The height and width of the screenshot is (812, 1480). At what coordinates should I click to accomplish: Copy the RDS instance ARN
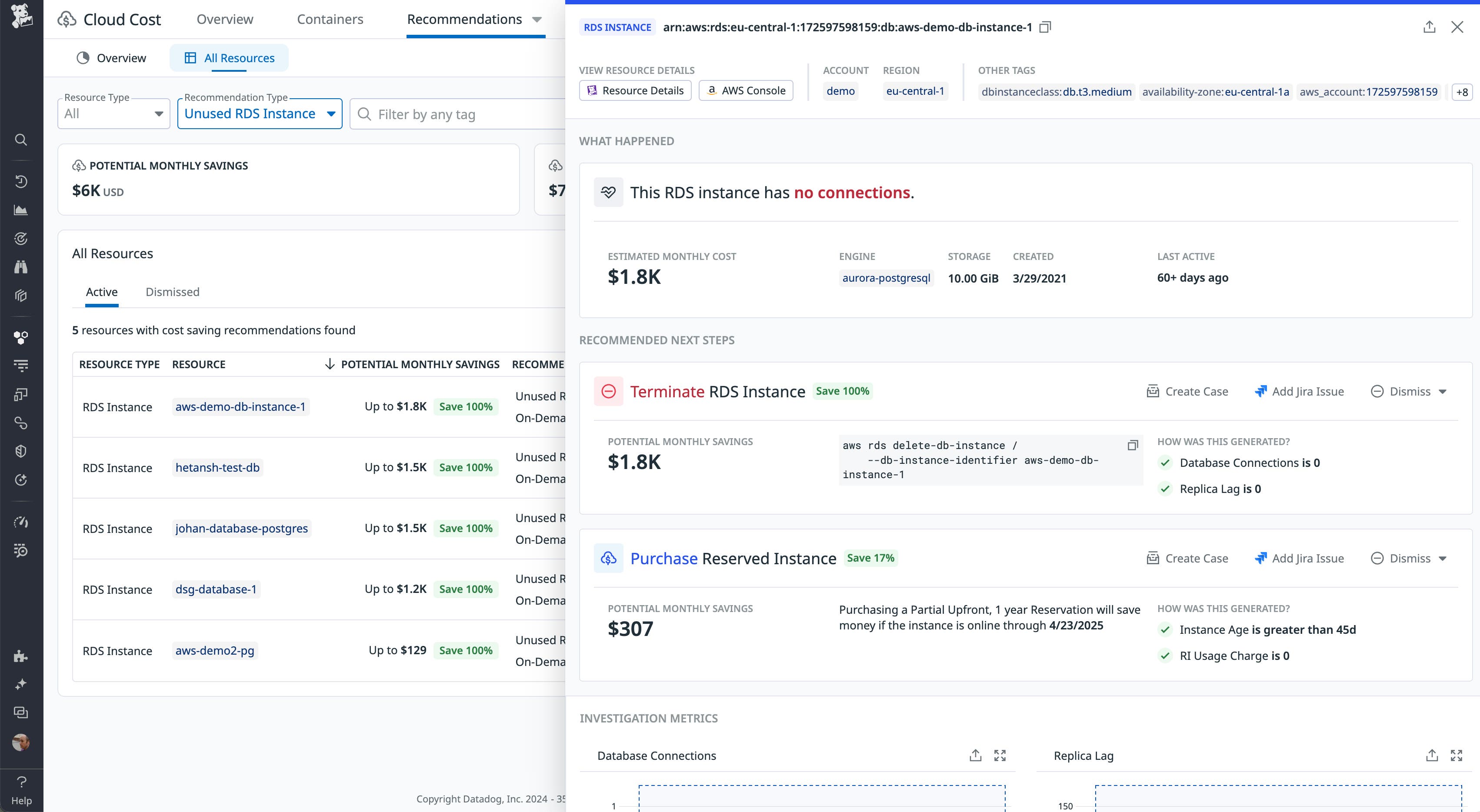point(1046,27)
